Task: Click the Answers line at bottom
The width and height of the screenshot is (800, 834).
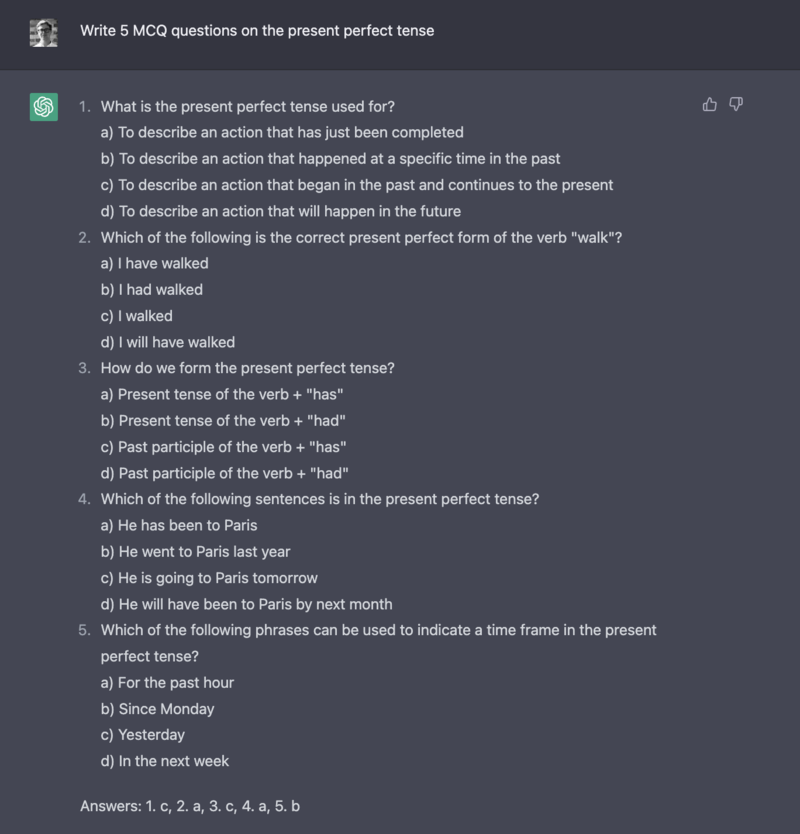Action: [190, 805]
